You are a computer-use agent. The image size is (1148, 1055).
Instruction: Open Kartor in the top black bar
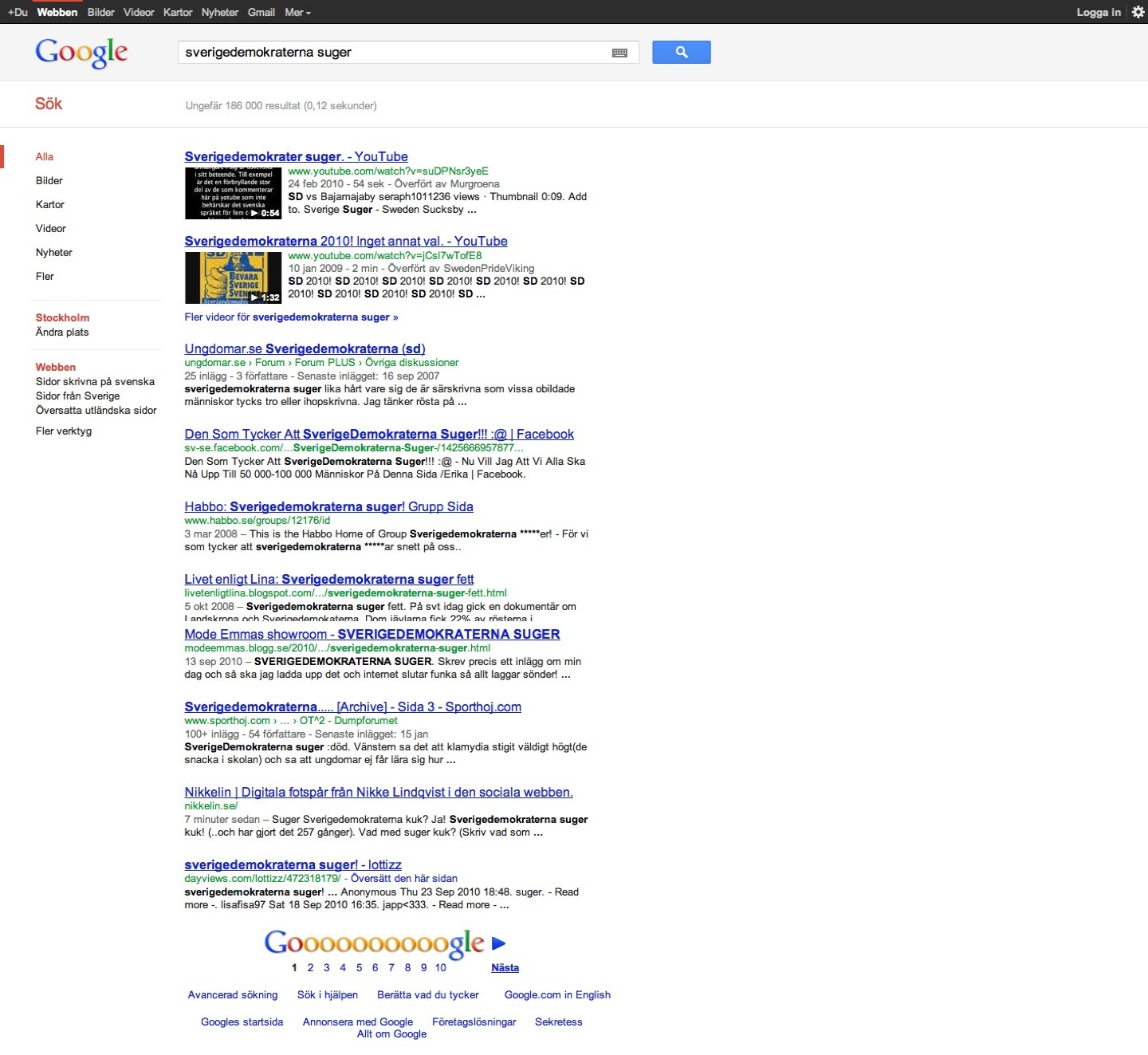click(178, 12)
